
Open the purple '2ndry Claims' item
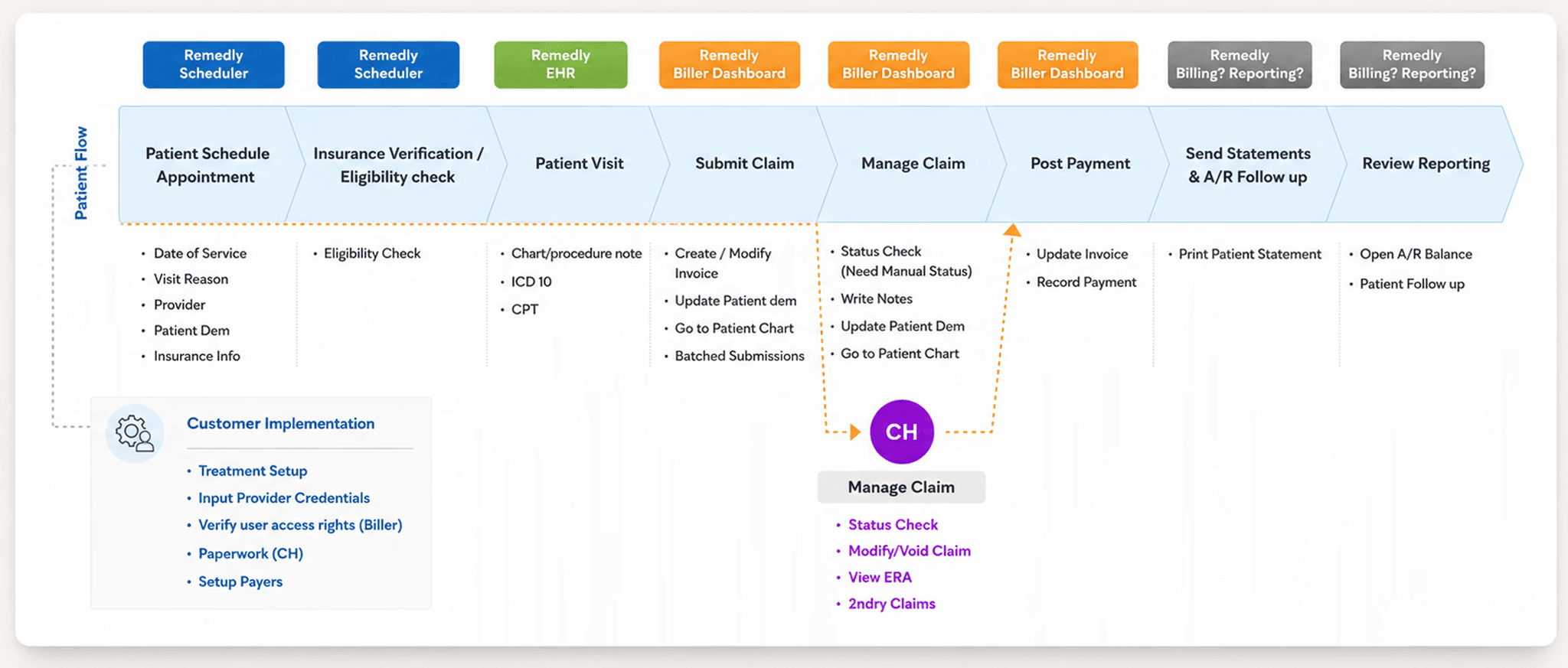892,604
